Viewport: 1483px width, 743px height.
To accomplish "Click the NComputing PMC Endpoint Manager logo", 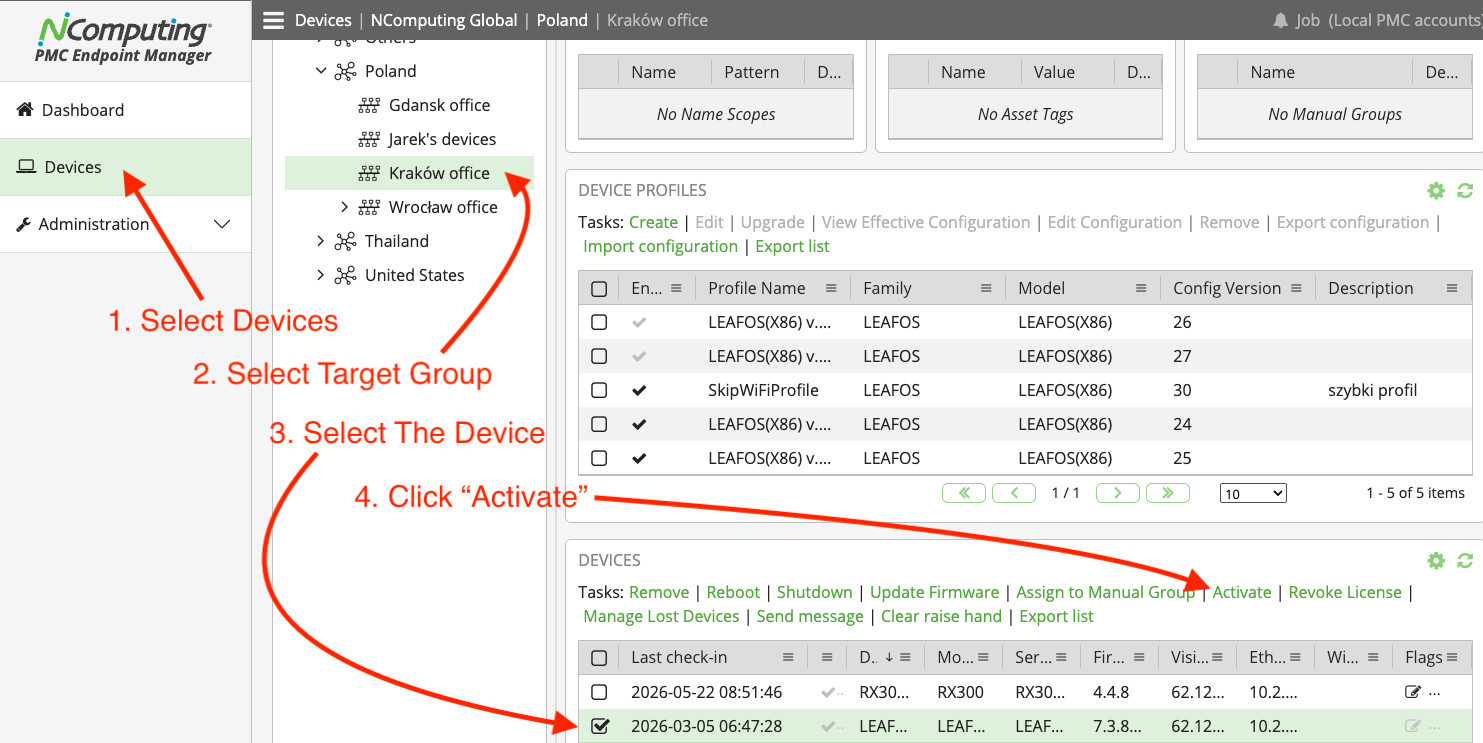I will [124, 38].
